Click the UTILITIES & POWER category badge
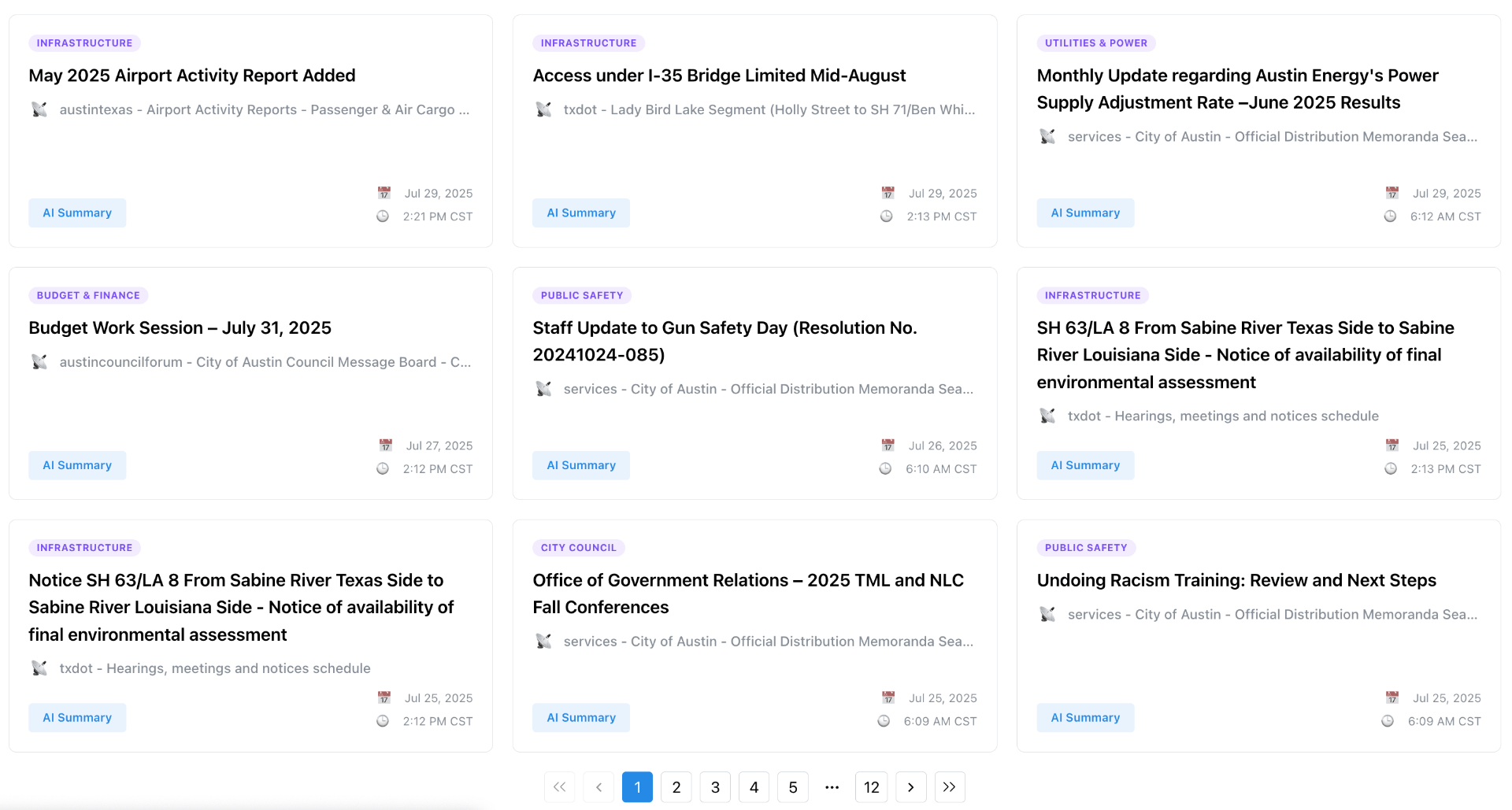The image size is (1512, 810). (1097, 43)
